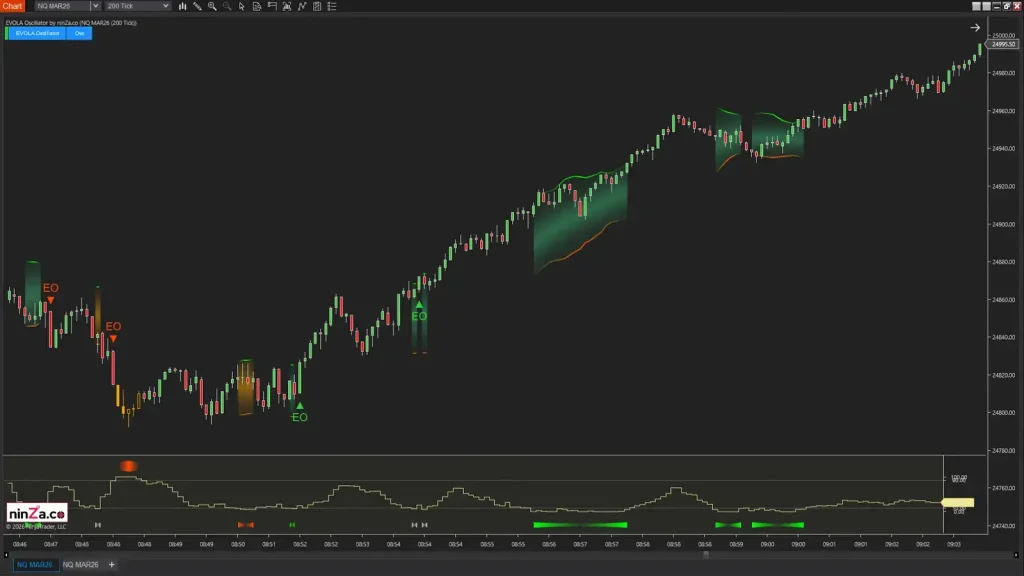The width and height of the screenshot is (1024, 576).
Task: Click the zoom in magnifier icon
Action: point(212,6)
